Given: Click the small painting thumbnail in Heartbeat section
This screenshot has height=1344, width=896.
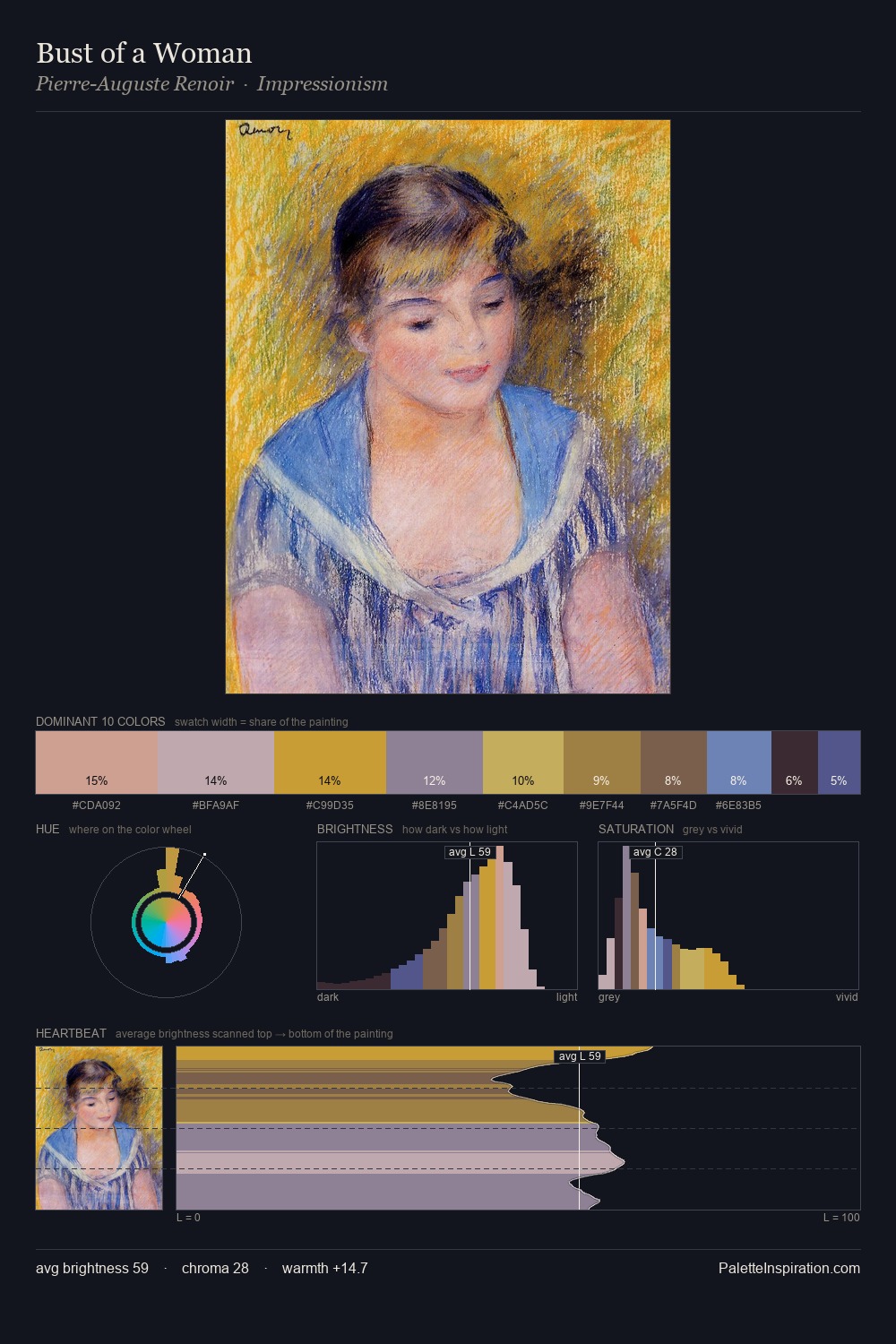Looking at the screenshot, I should 99,1128.
